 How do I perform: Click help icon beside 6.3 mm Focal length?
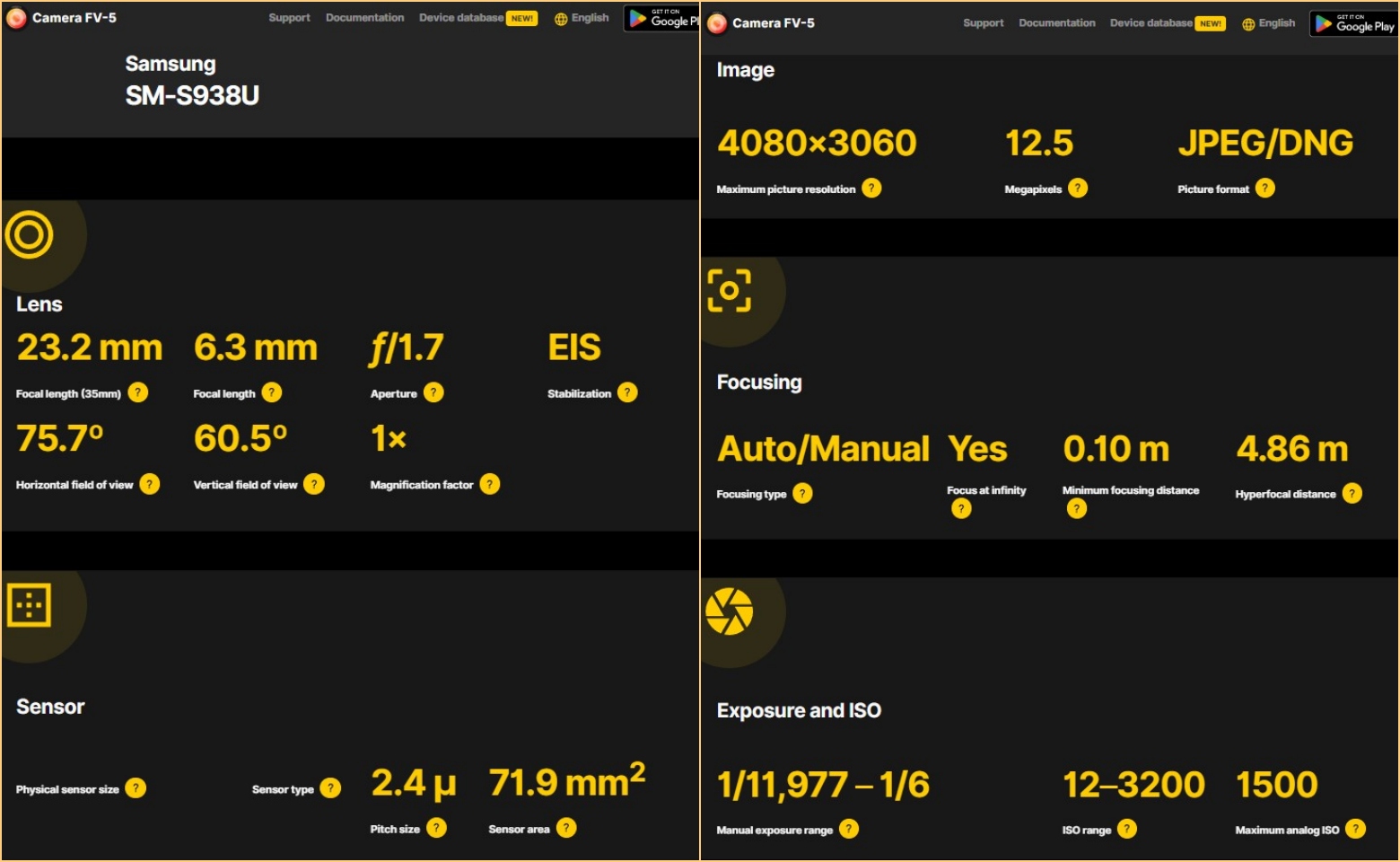[x=272, y=392]
